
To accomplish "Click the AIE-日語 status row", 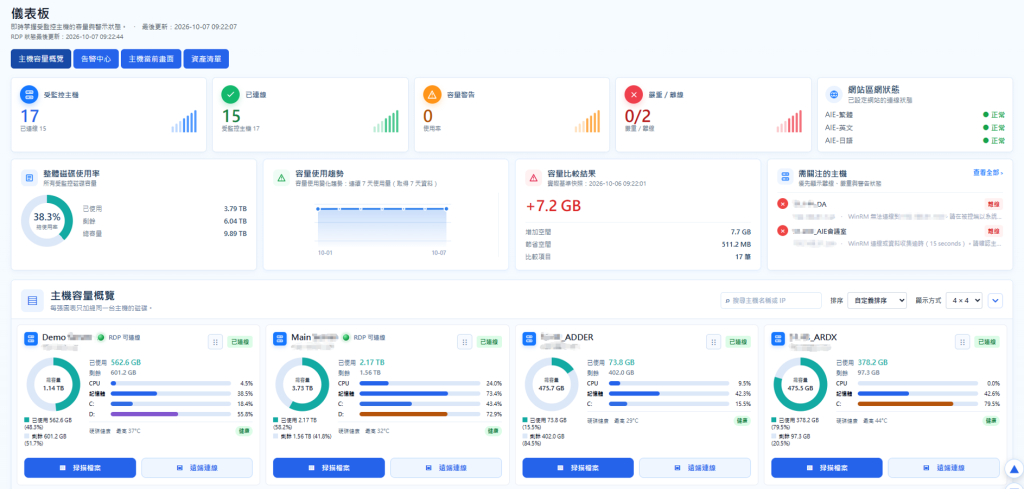I will point(914,140).
